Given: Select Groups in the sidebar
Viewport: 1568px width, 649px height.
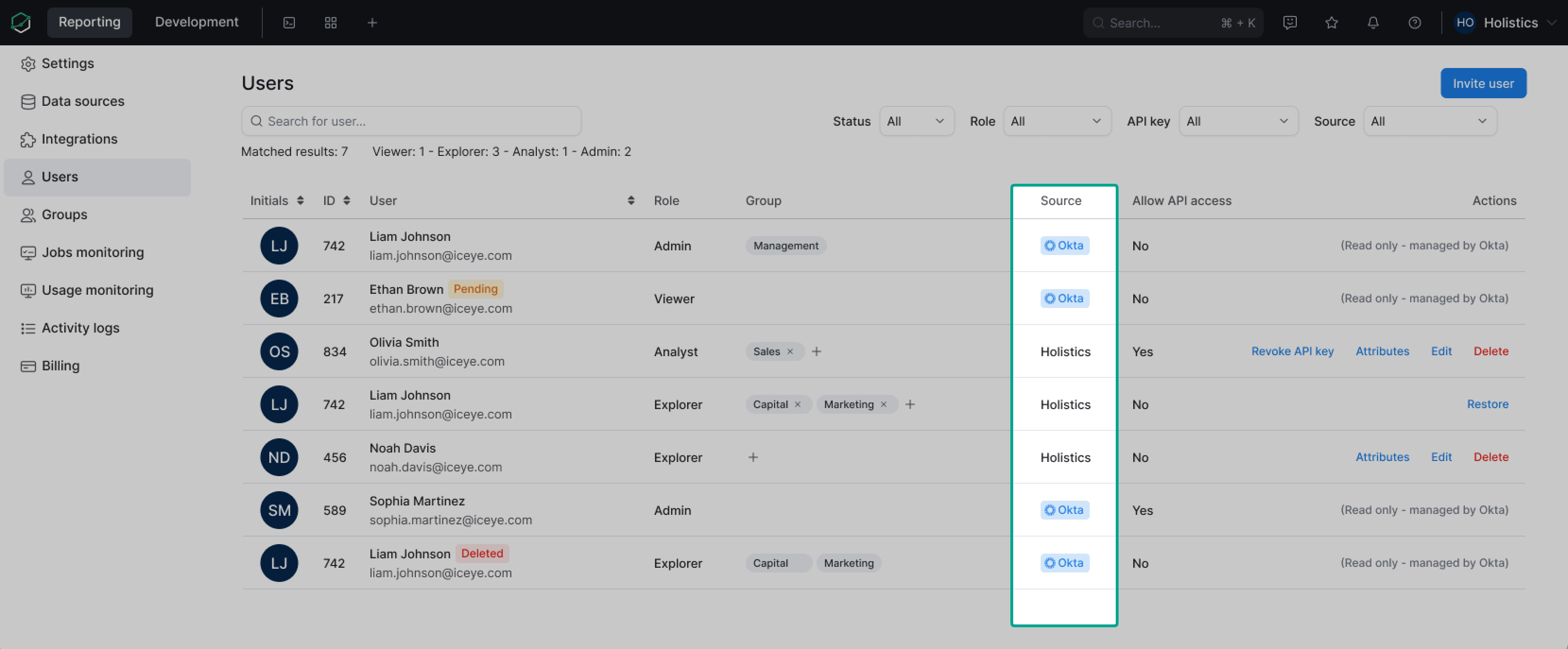Looking at the screenshot, I should pyautogui.click(x=63, y=214).
